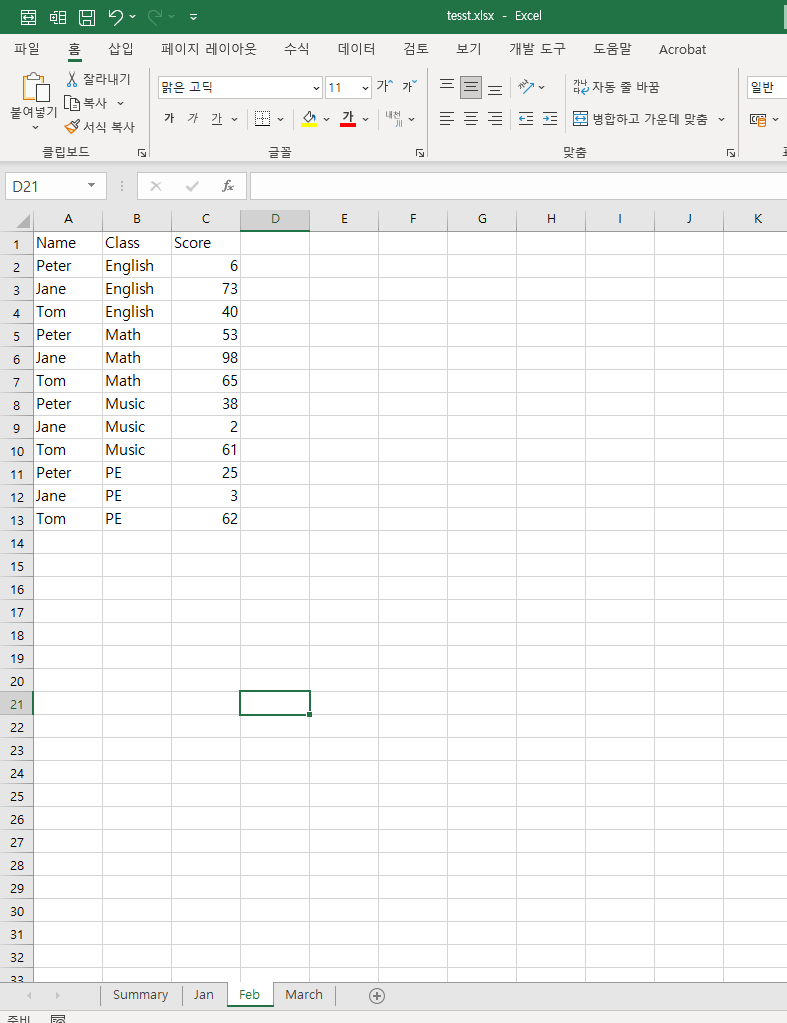Open the font name dropdown
787x1023 pixels.
point(316,87)
